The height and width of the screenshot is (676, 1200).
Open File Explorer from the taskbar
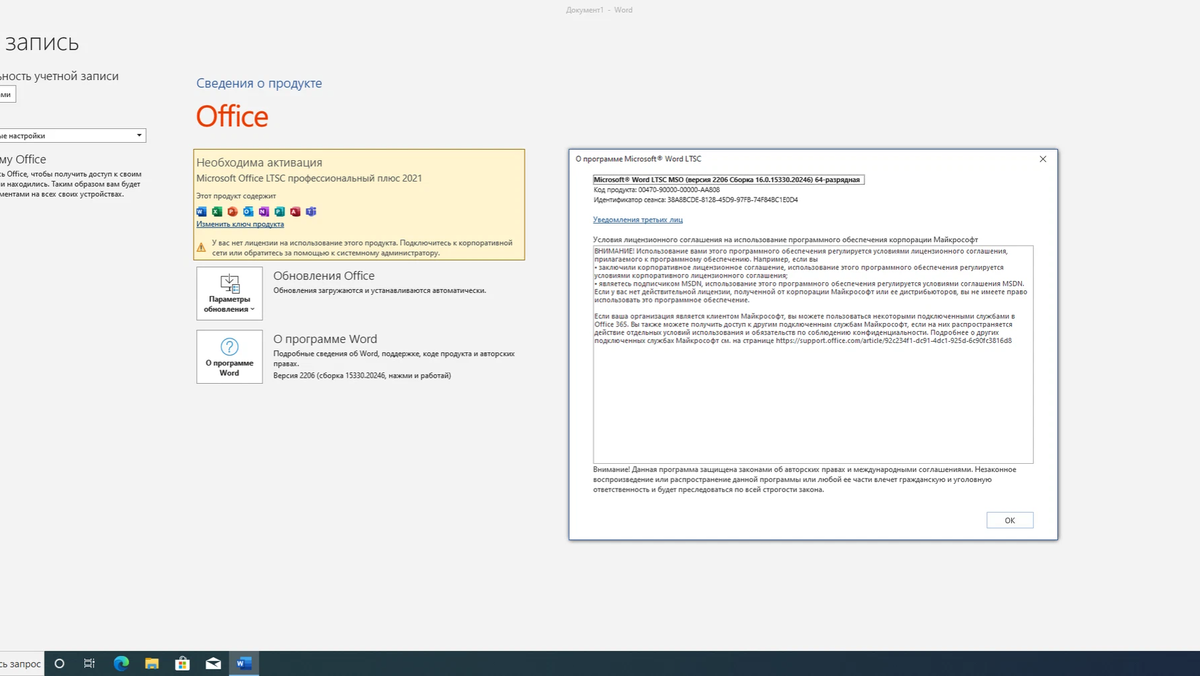(152, 663)
